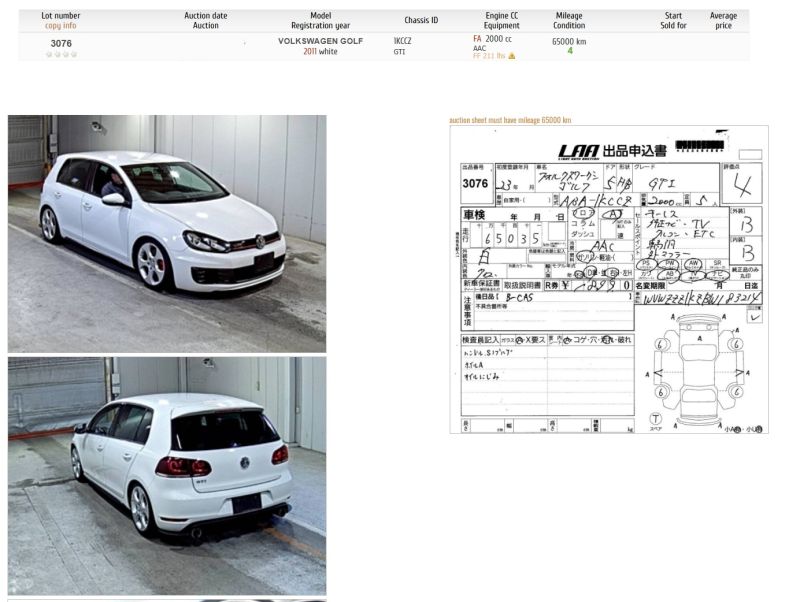Click the warning triangle icon beside FF 211 lhs
The width and height of the screenshot is (800, 602).
512,56
